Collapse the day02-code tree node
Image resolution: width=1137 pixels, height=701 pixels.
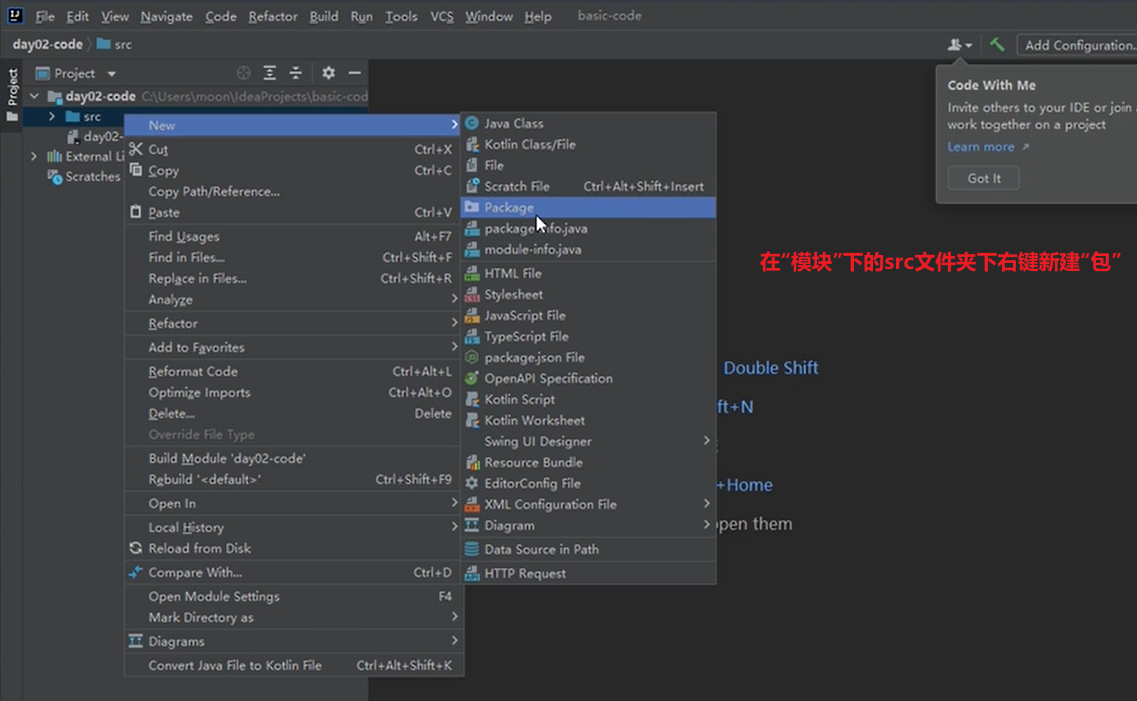pos(34,96)
